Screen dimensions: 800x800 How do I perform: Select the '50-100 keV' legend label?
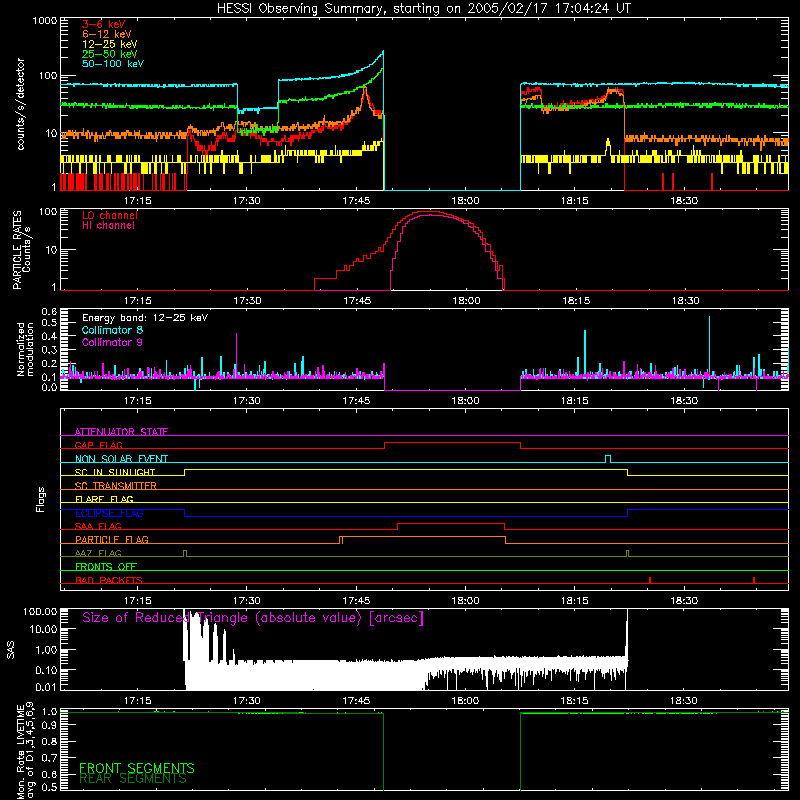[113, 63]
